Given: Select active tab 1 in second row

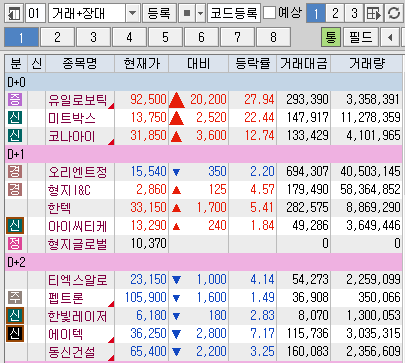Looking at the screenshot, I should [21, 37].
